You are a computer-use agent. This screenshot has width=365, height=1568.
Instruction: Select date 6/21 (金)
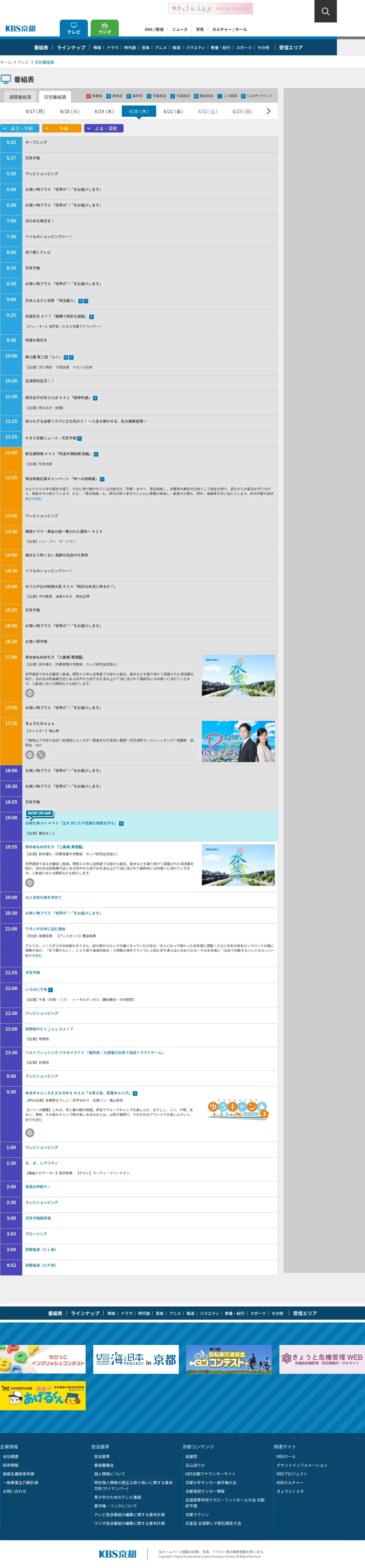[x=173, y=111]
